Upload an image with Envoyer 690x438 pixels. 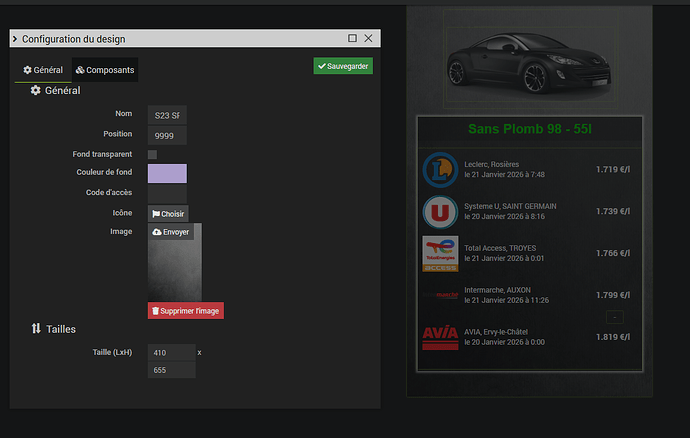point(171,232)
